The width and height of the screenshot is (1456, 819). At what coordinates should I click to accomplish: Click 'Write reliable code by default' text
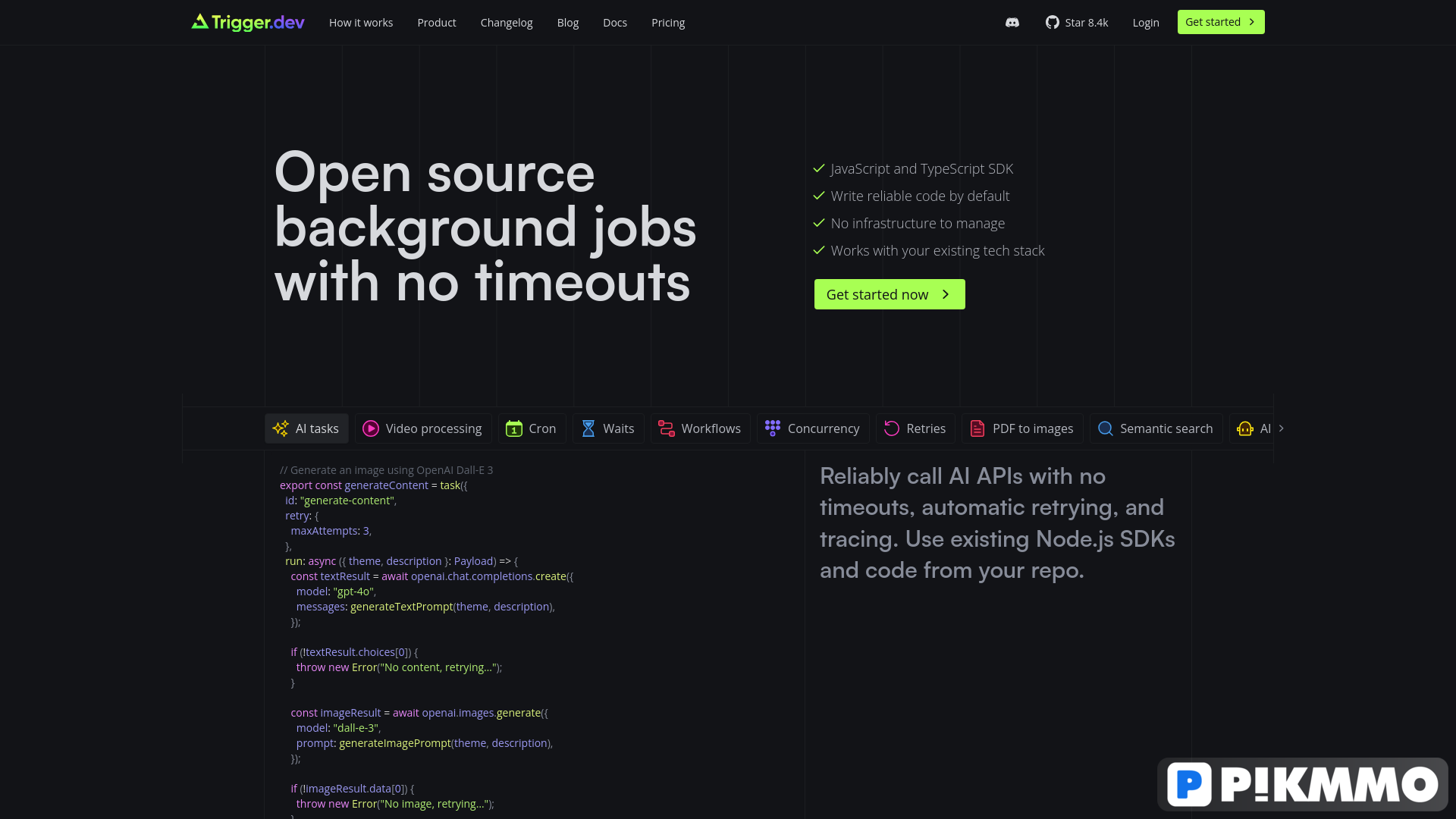[920, 196]
